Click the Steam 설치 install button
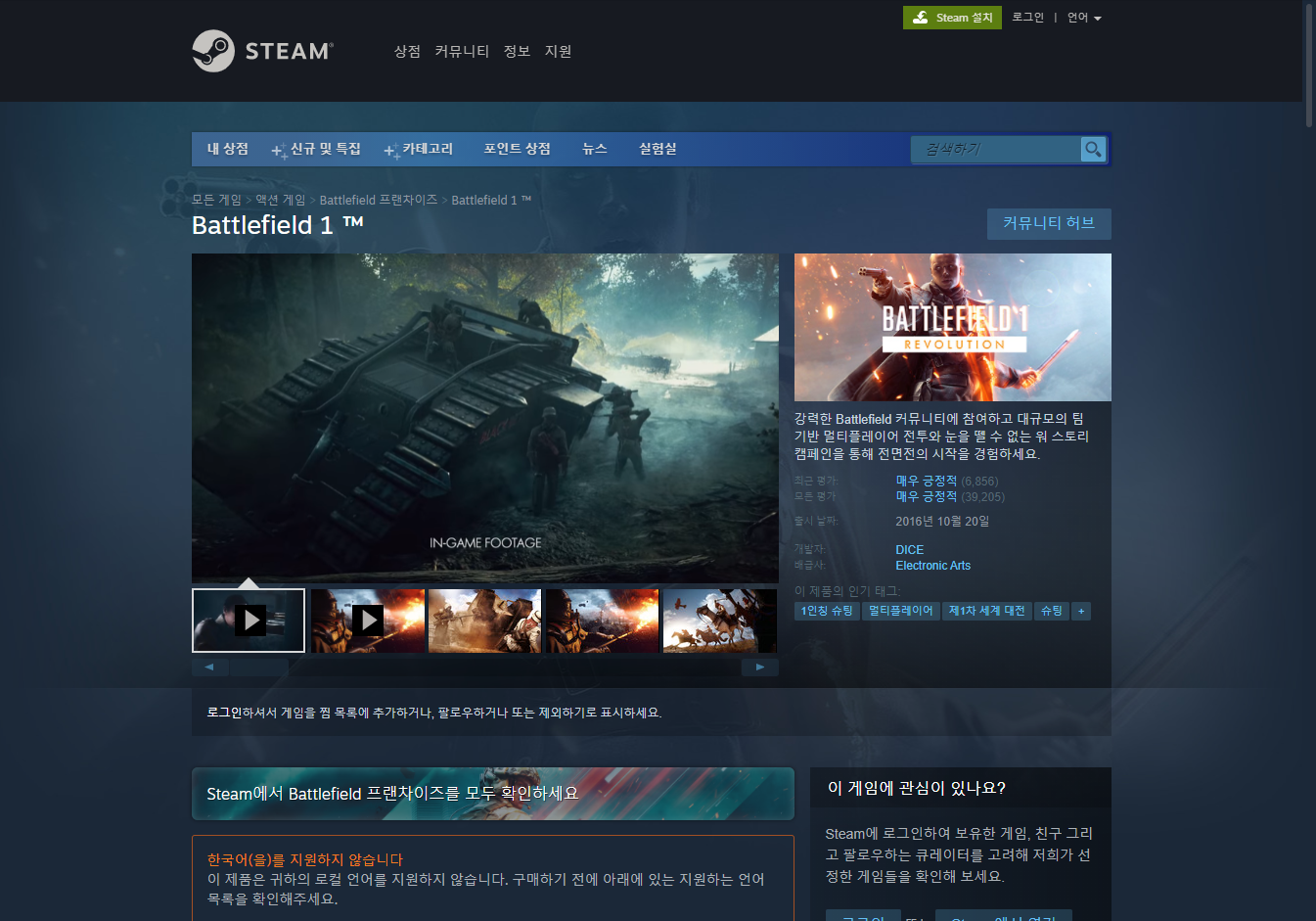Viewport: 1316px width, 921px height. point(952,18)
